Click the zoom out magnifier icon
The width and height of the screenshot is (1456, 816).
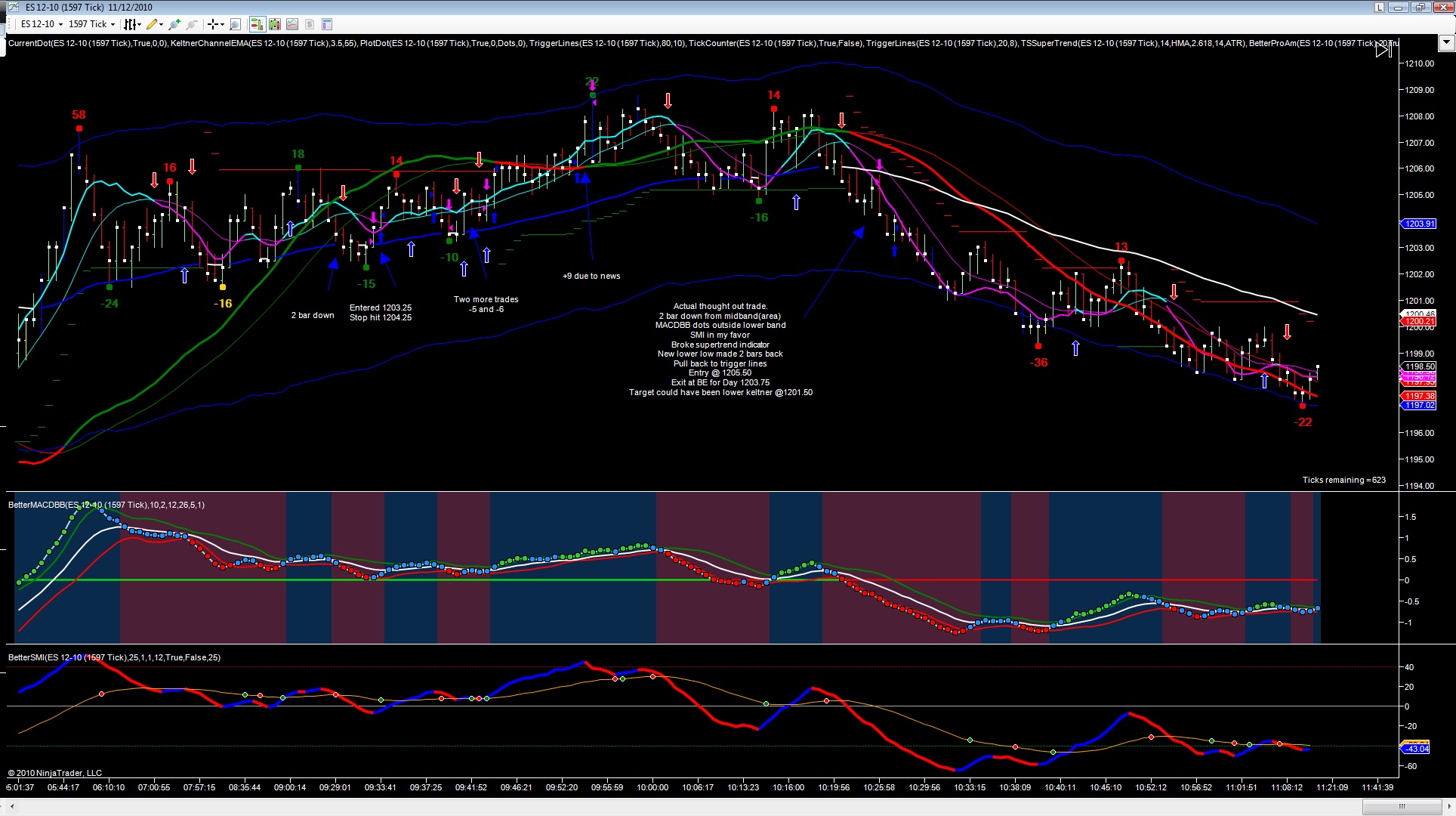(192, 24)
